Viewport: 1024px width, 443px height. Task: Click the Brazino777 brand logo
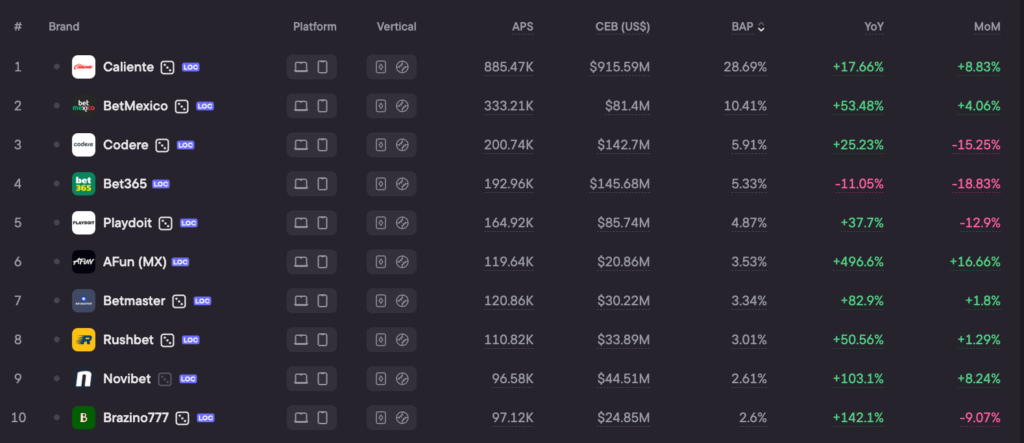click(84, 418)
